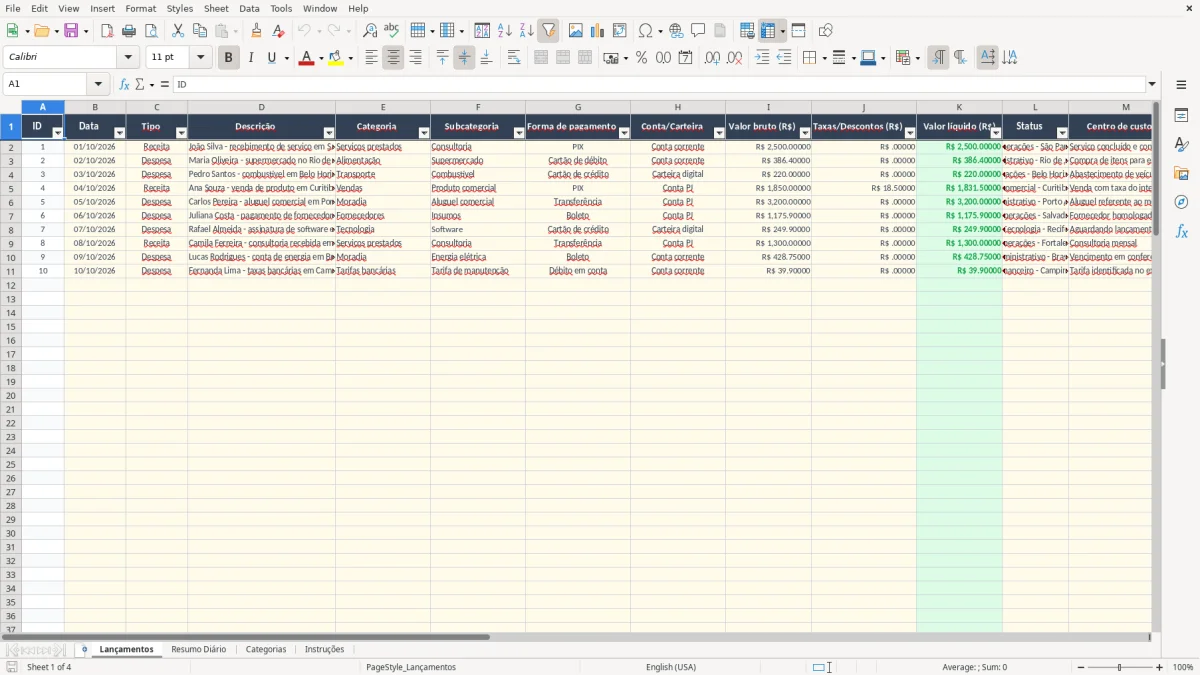Click the yellow background highlight color
This screenshot has height=675, width=1200.
(336, 58)
